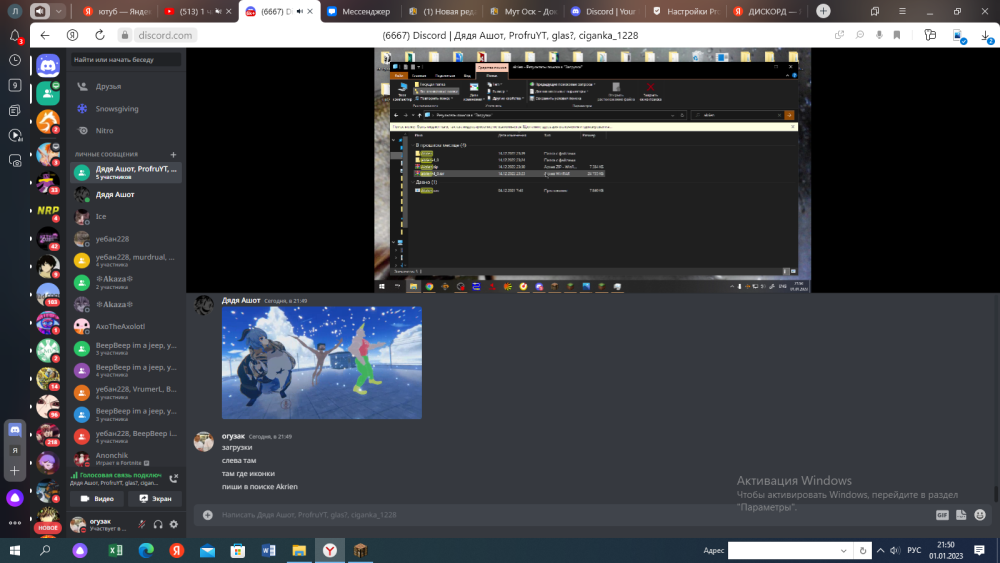Click огузак username in chat

[x=233, y=436]
